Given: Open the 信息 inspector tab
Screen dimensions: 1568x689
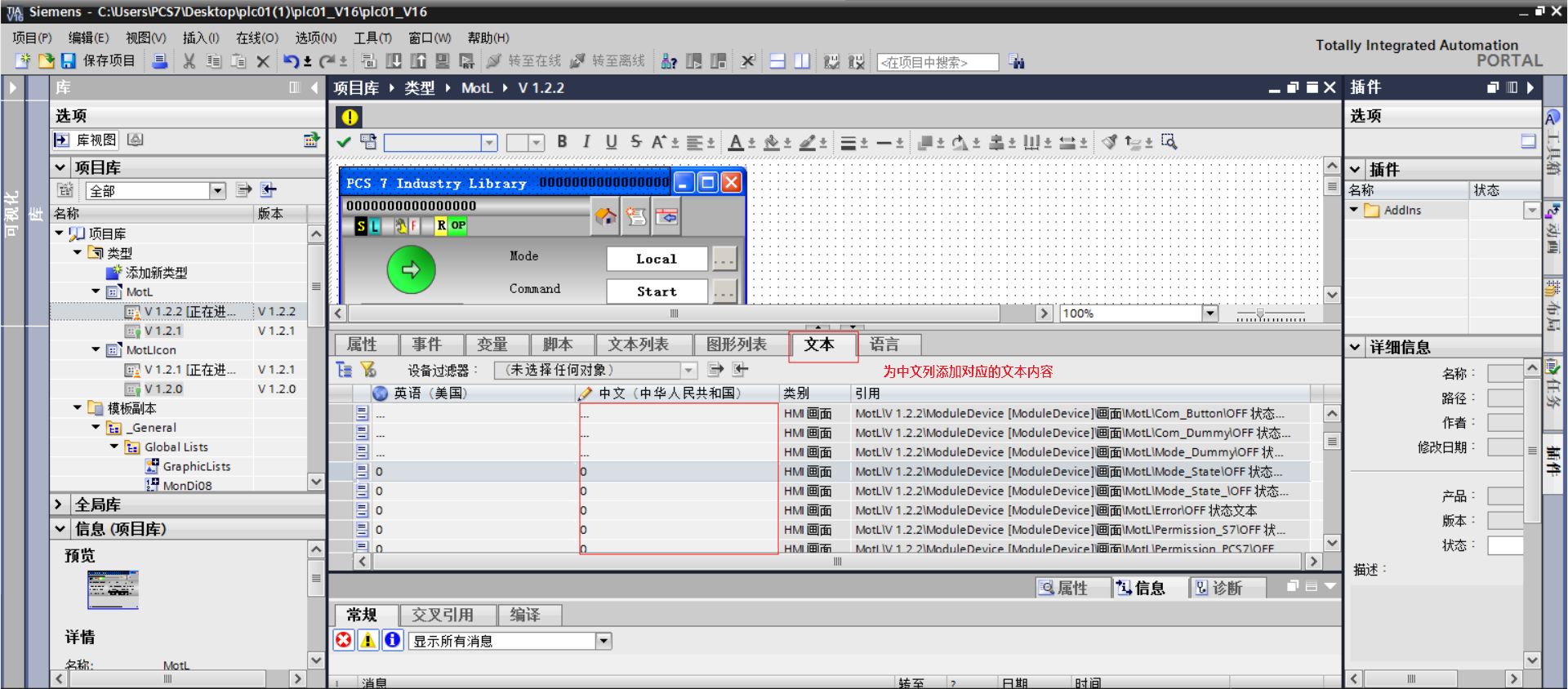Looking at the screenshot, I should click(1150, 588).
